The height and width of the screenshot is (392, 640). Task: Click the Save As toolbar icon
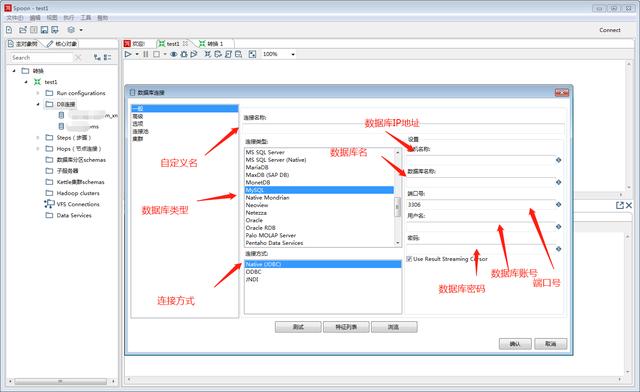click(x=55, y=30)
